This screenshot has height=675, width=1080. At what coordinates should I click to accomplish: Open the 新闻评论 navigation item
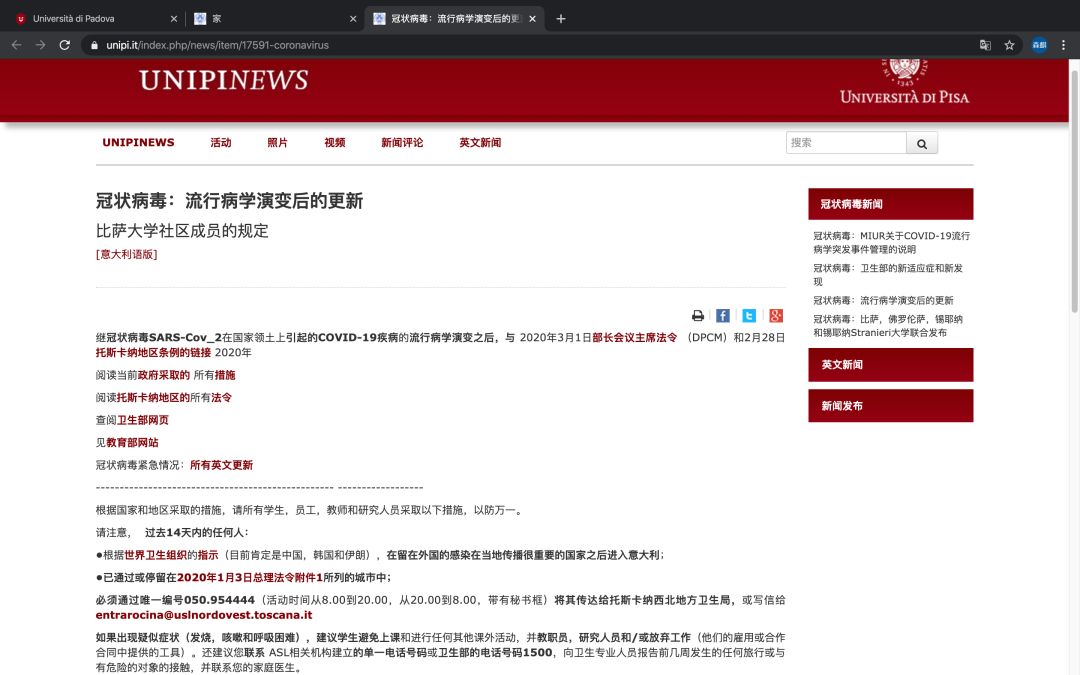tap(402, 143)
